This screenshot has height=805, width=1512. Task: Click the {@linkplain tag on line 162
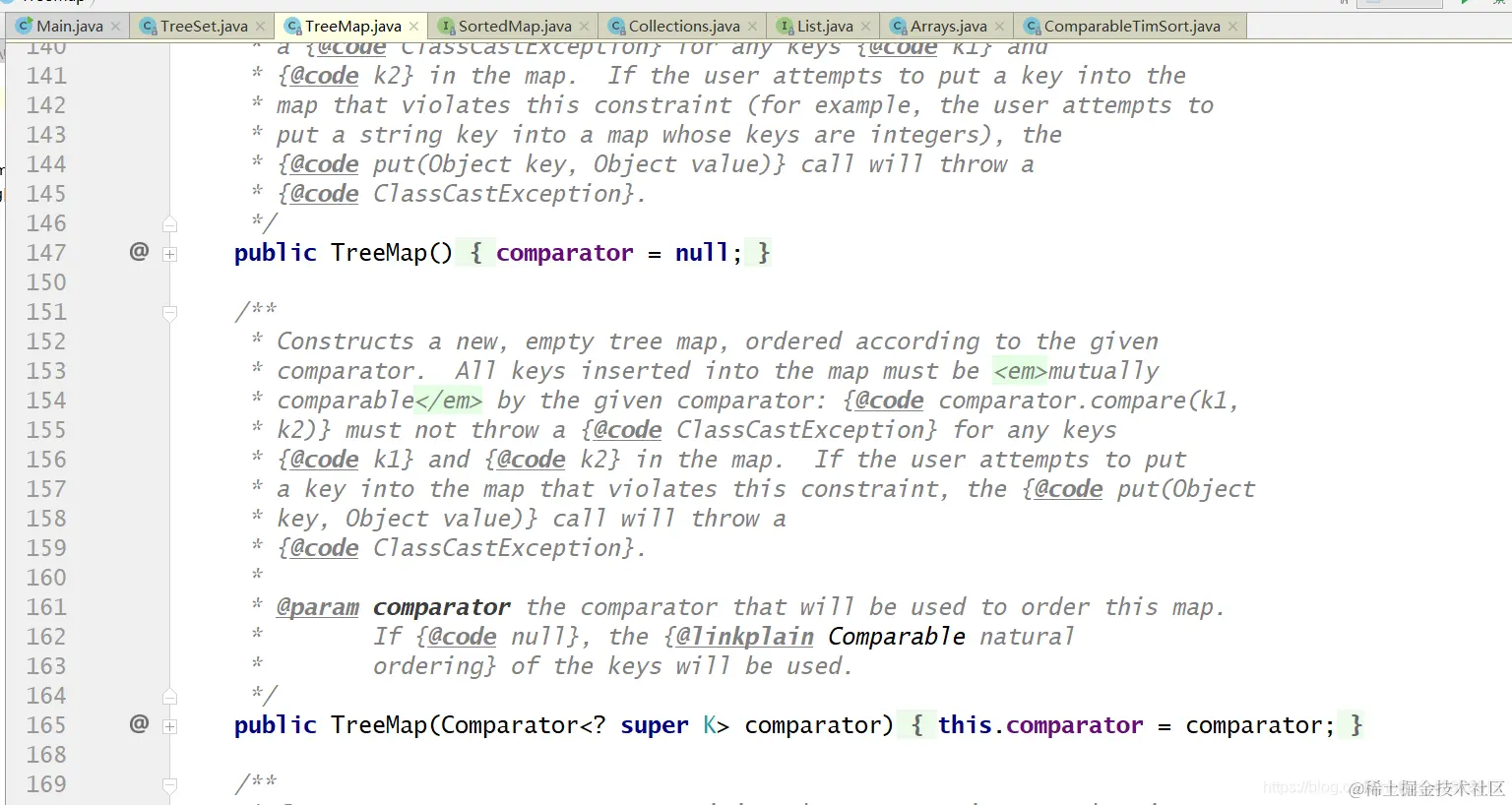(739, 637)
